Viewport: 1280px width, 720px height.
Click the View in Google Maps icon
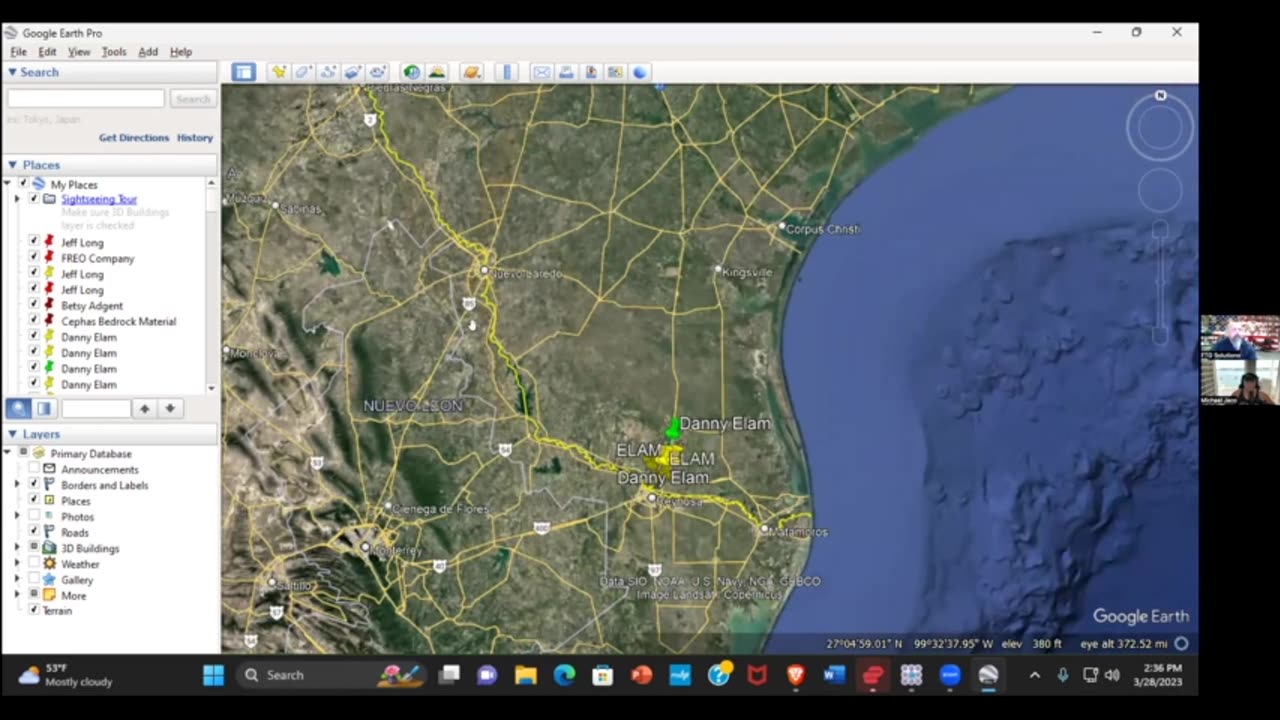615,72
